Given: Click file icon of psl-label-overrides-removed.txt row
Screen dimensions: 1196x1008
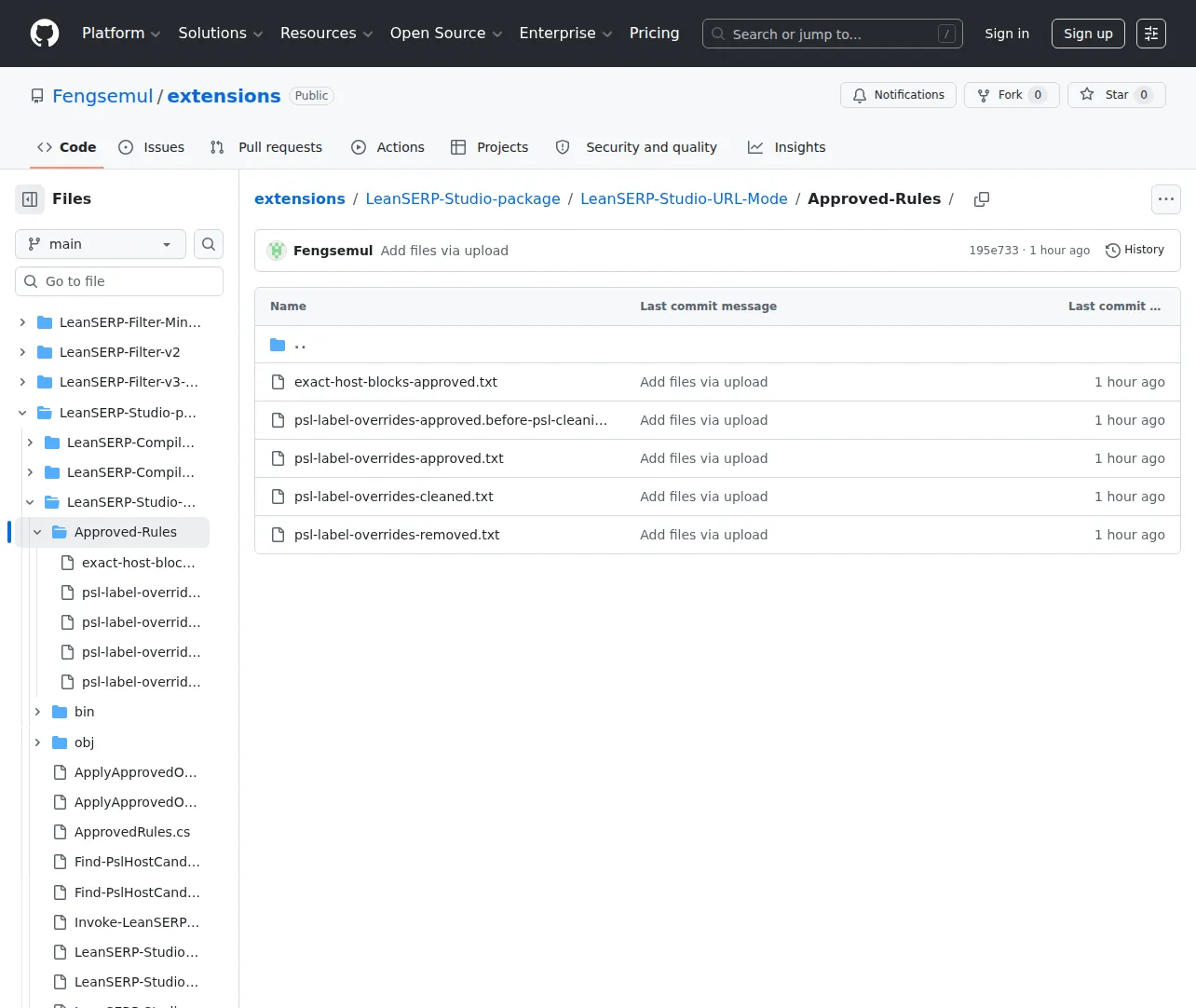Looking at the screenshot, I should coord(278,535).
